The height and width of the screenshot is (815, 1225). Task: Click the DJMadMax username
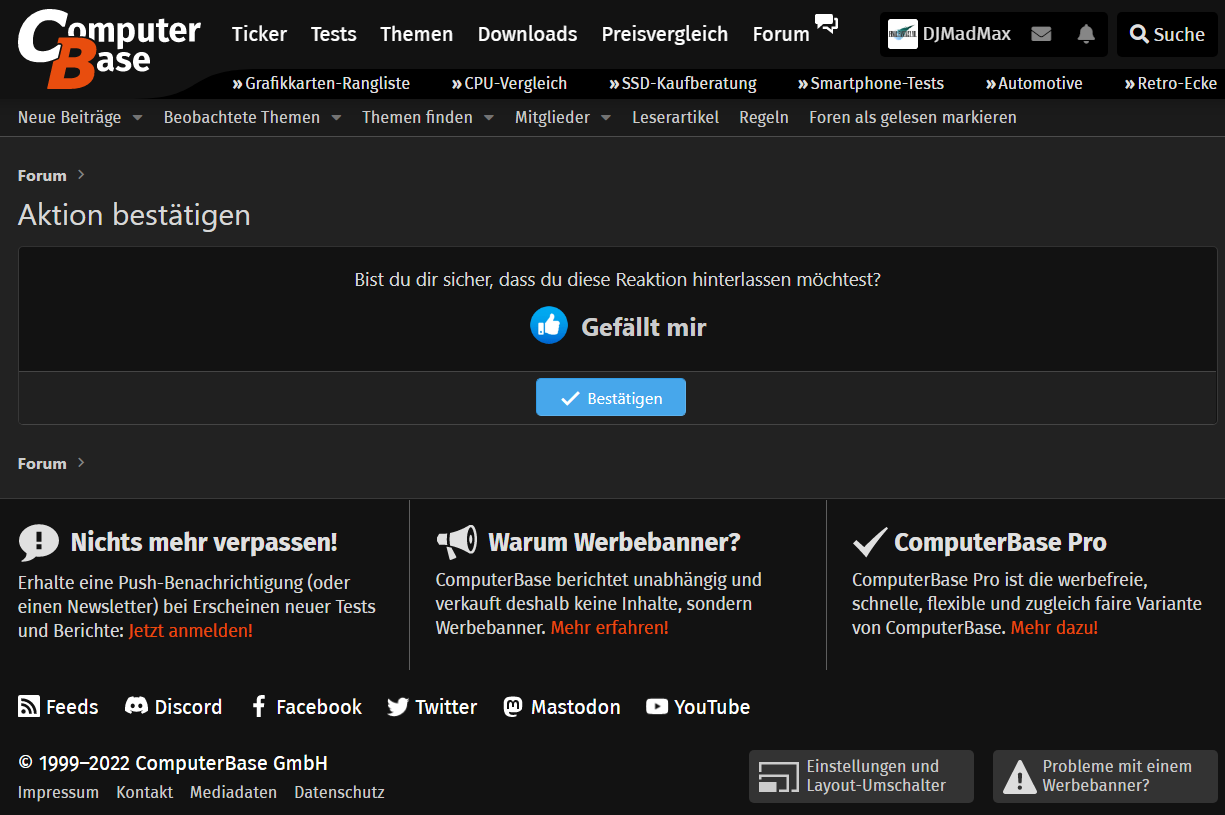coord(966,34)
